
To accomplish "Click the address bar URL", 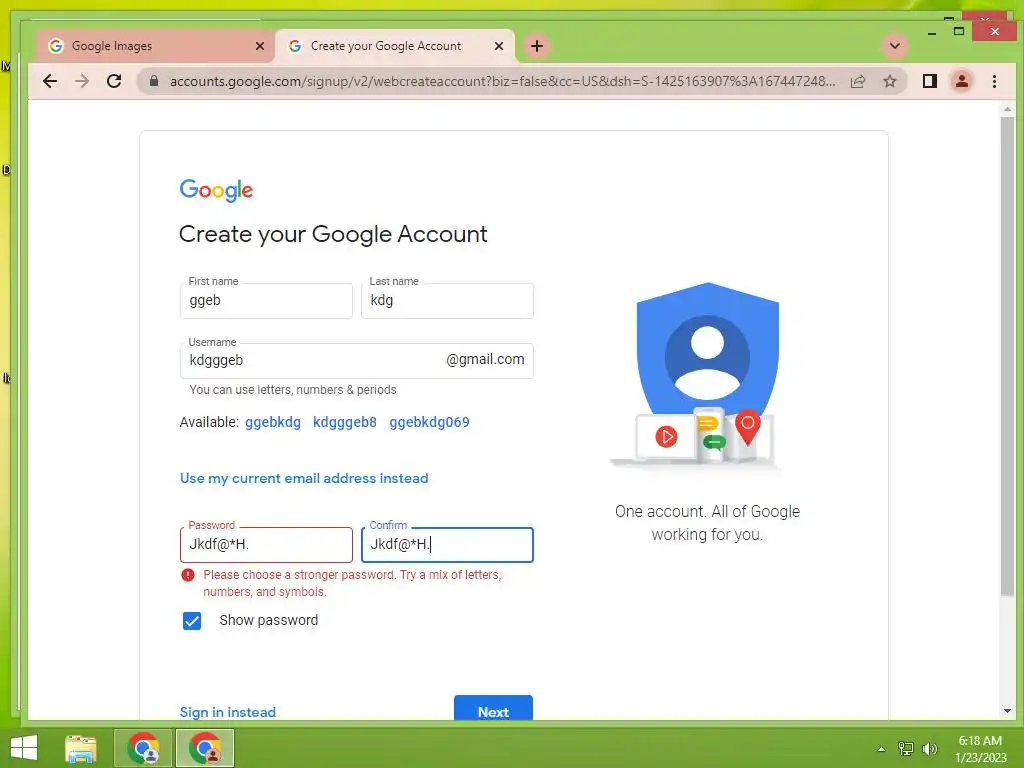I will (502, 81).
